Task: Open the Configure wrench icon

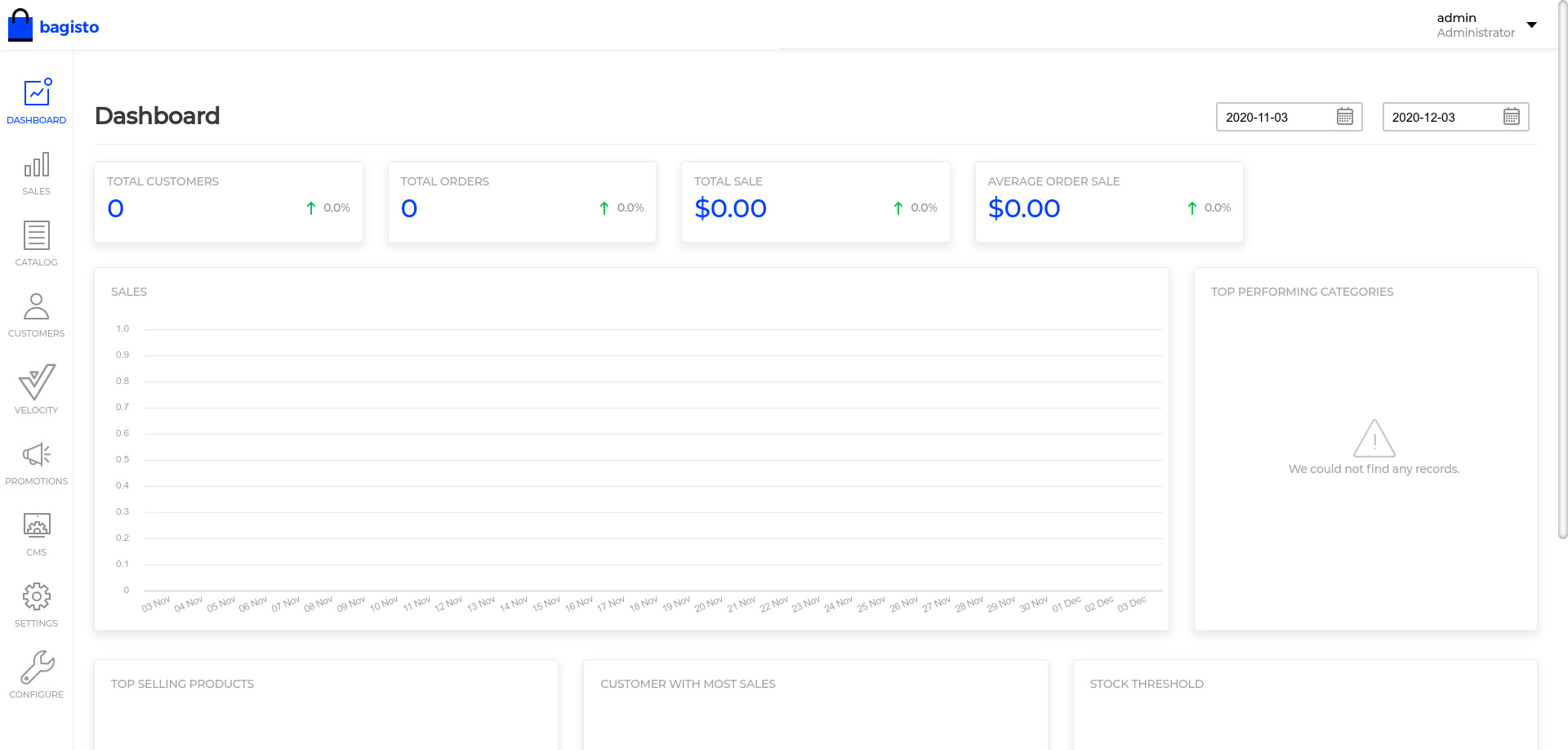Action: pos(36,667)
